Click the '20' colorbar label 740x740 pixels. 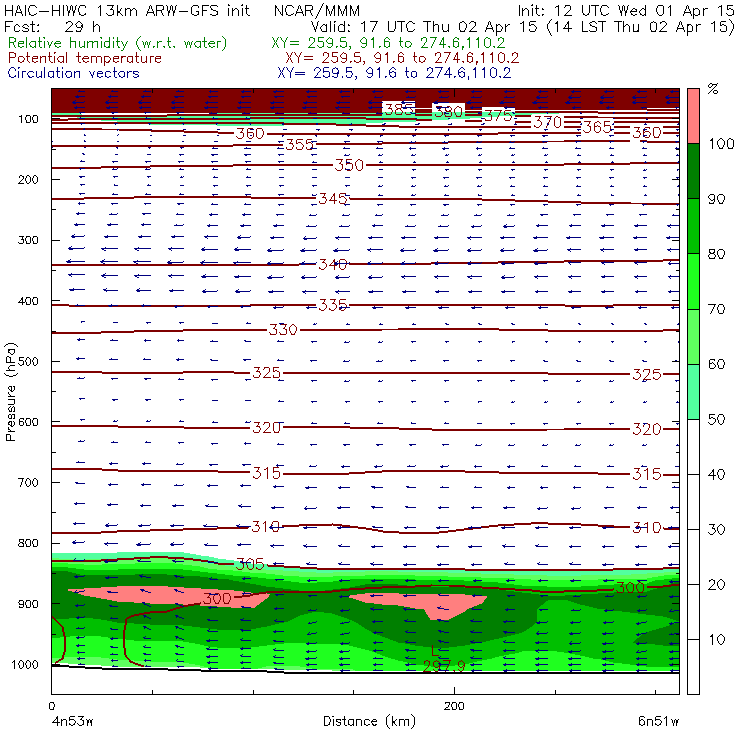click(x=716, y=585)
